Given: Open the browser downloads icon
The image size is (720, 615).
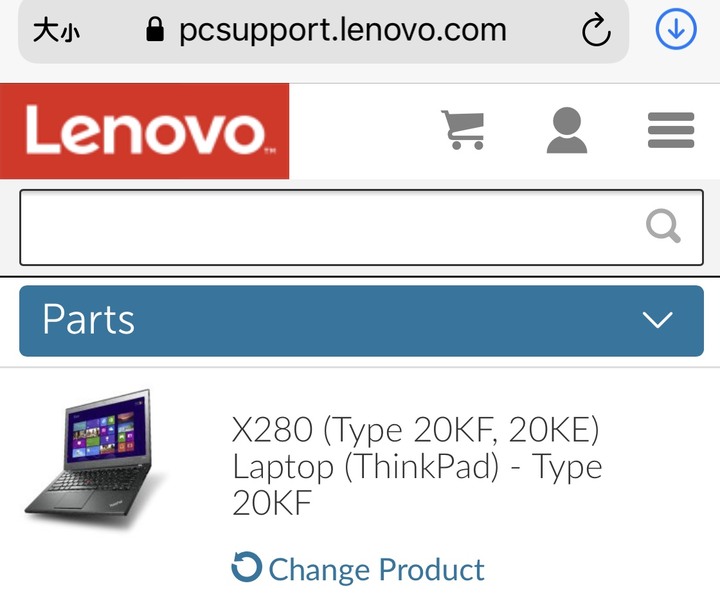Looking at the screenshot, I should pos(675,29).
